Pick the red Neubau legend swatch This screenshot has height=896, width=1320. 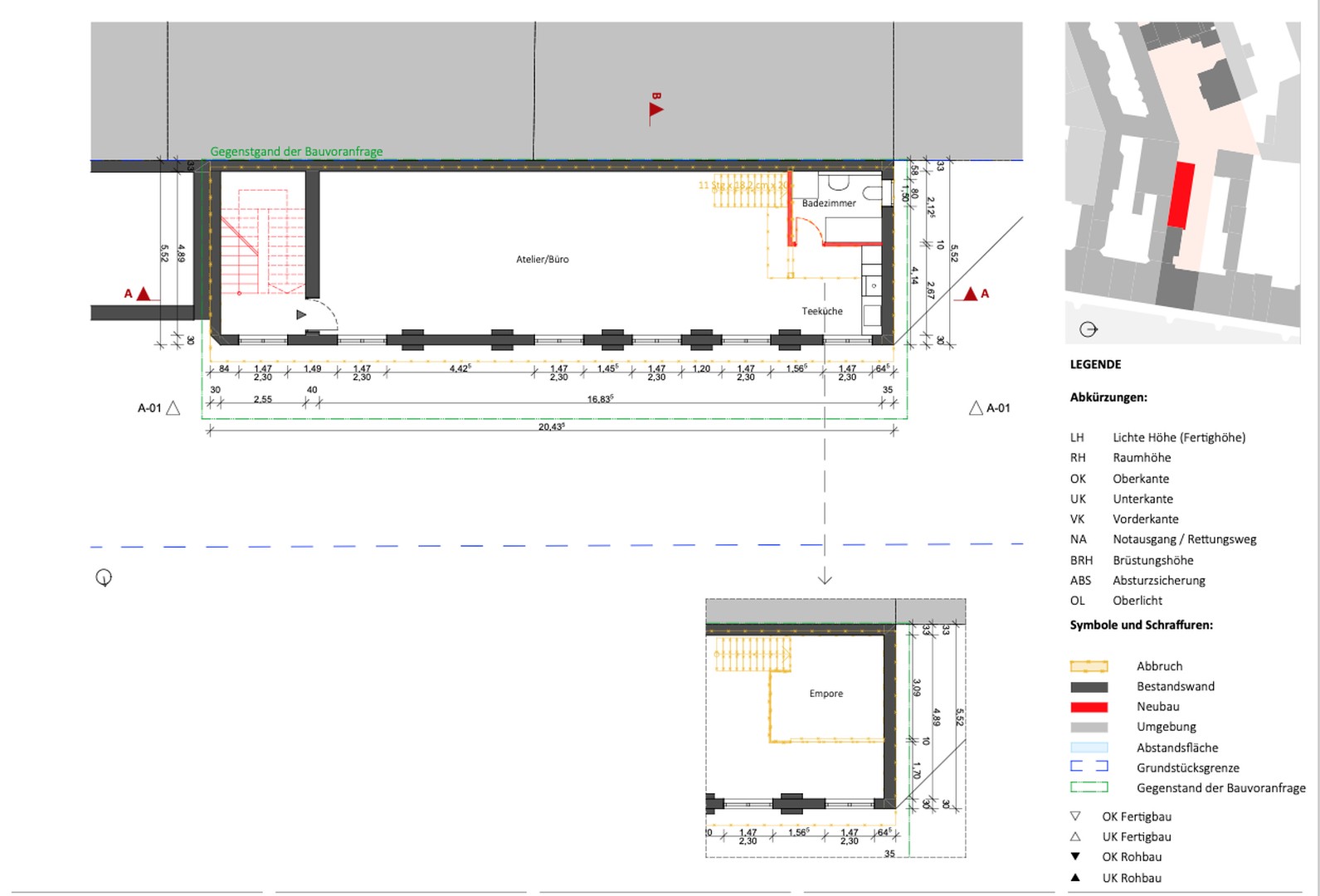[1089, 707]
